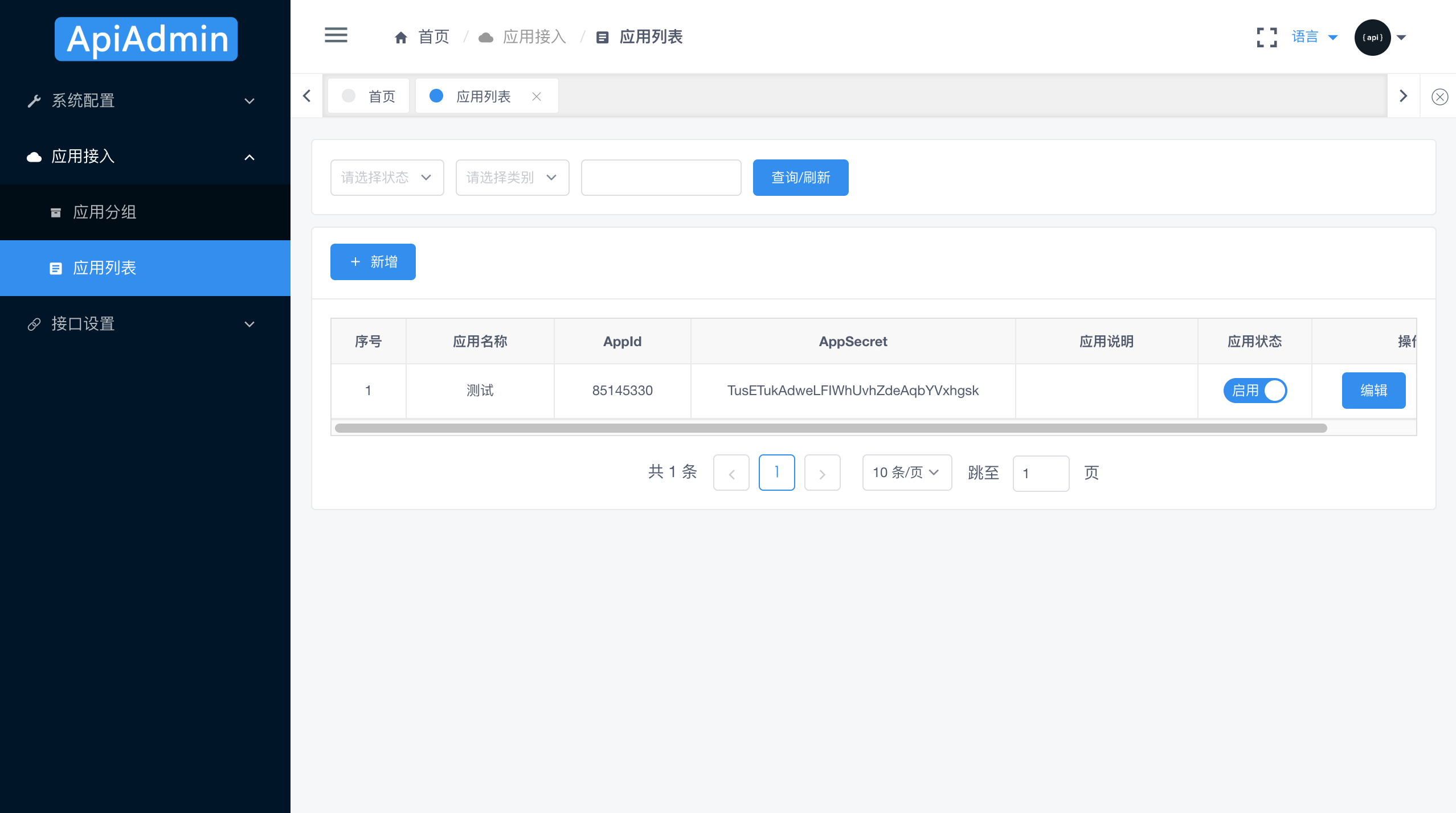
Task: Select 应用分组 in the sidebar
Action: (145, 212)
